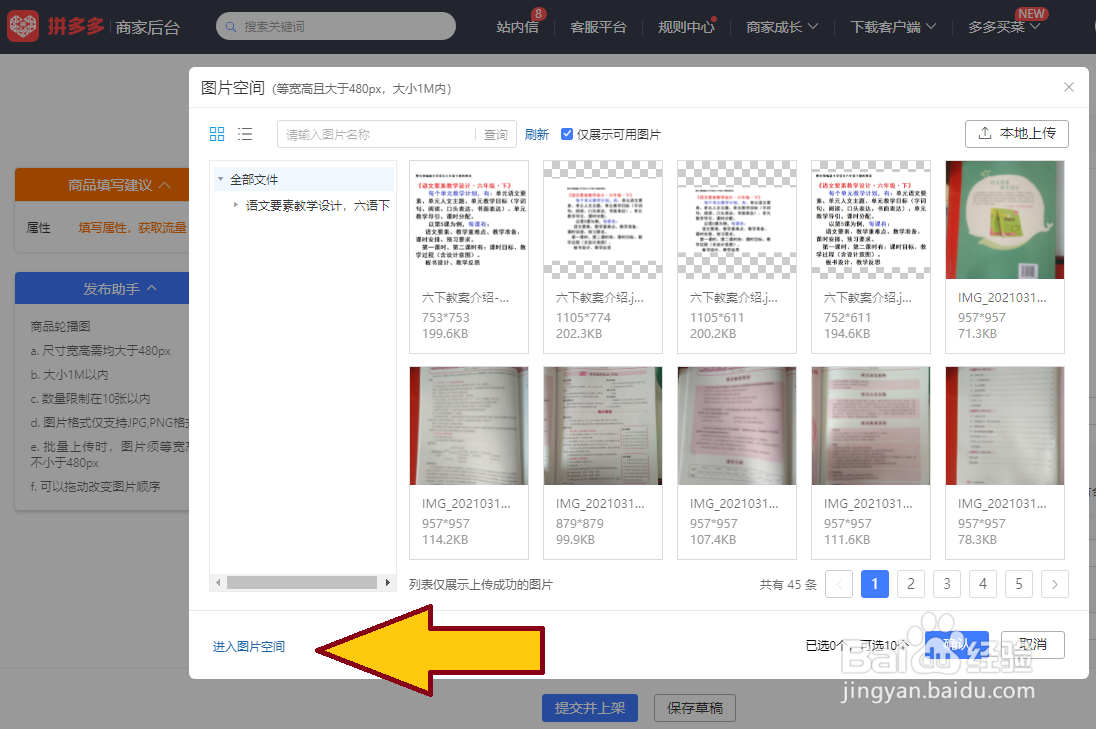Click the next pagination arrow
Screen dimensions: 1096x729
point(1054,583)
